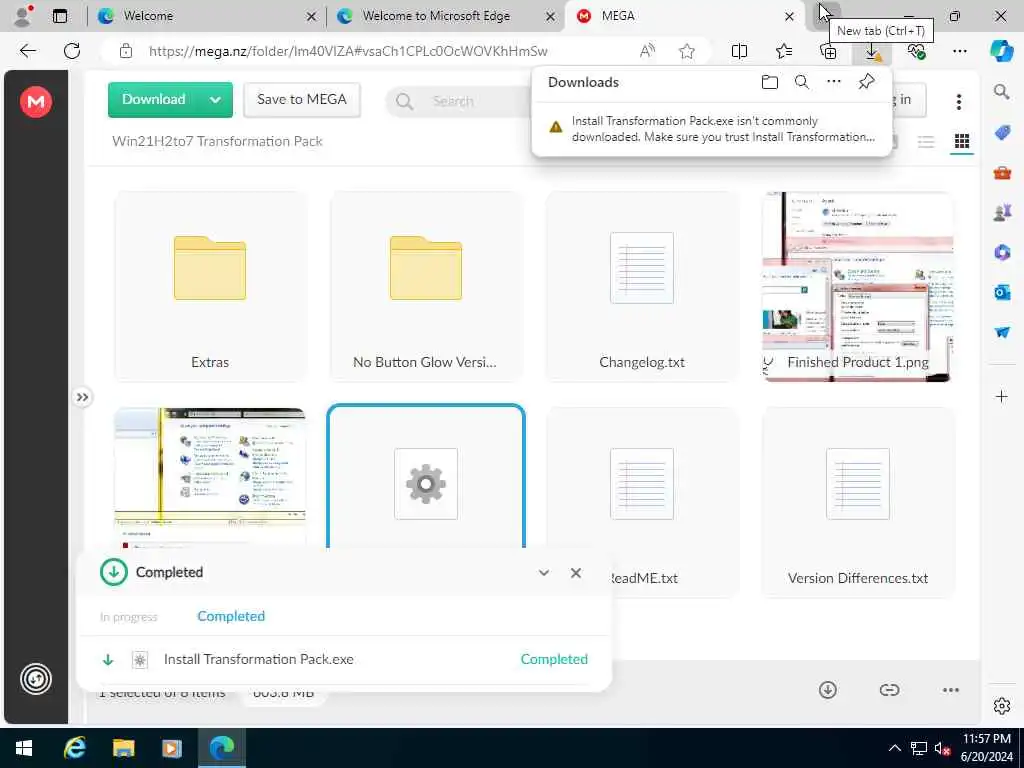Open the No Button Glow Version folder
This screenshot has height=768, width=1024.
coord(426,287)
